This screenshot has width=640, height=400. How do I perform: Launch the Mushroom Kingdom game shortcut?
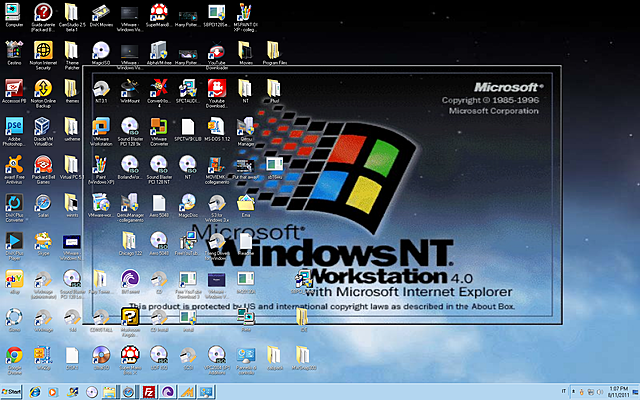[x=130, y=321]
